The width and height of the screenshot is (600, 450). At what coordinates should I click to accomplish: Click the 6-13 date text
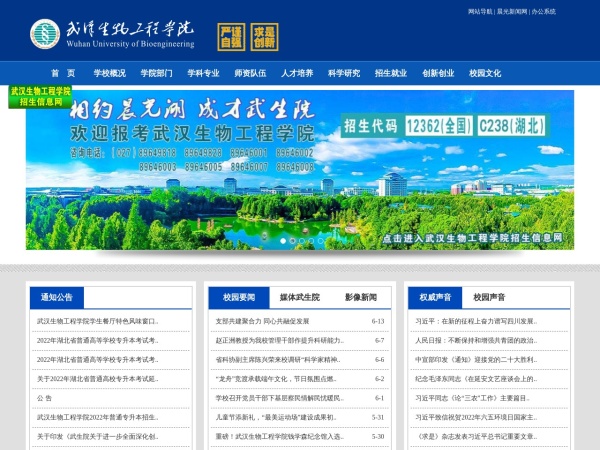[378, 321]
